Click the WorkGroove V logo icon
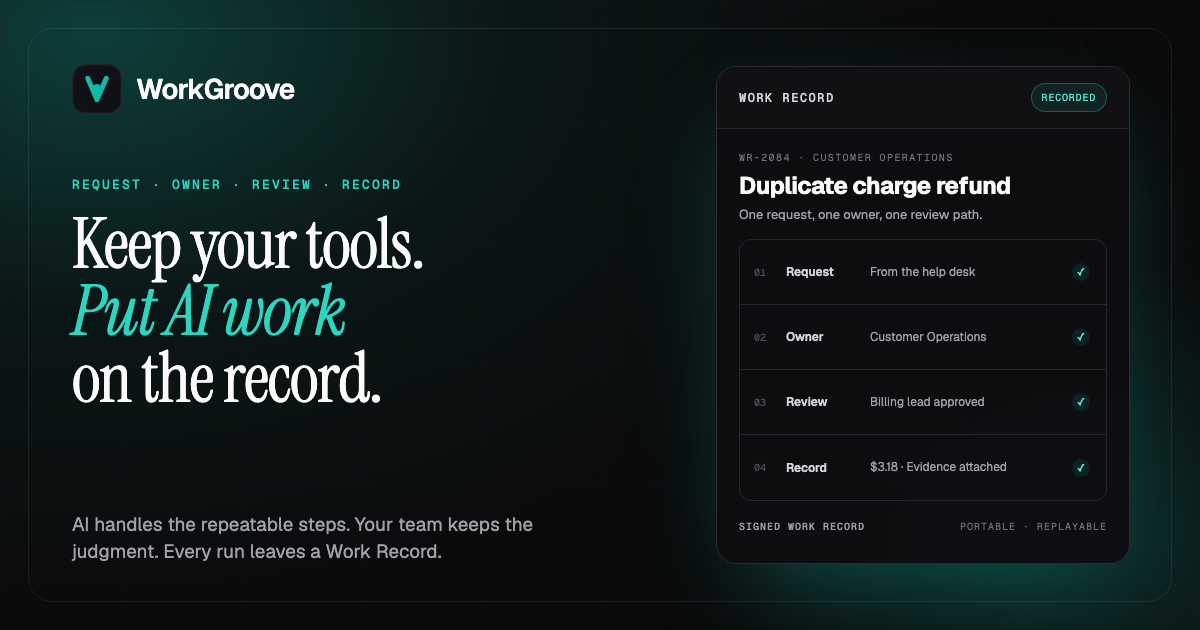This screenshot has width=1200, height=630. coord(97,89)
